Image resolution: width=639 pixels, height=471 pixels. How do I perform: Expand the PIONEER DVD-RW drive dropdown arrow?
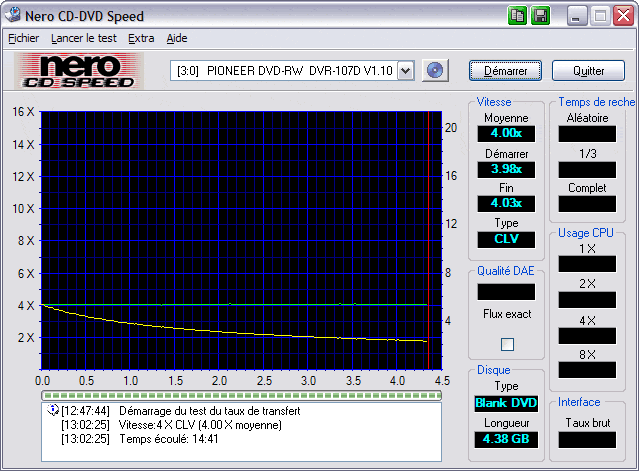point(405,71)
